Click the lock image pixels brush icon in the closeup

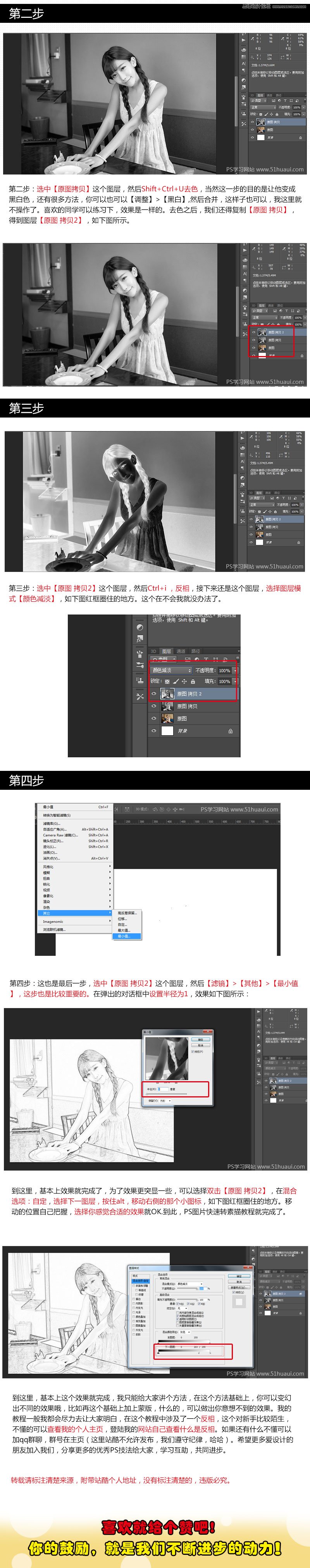(176, 682)
